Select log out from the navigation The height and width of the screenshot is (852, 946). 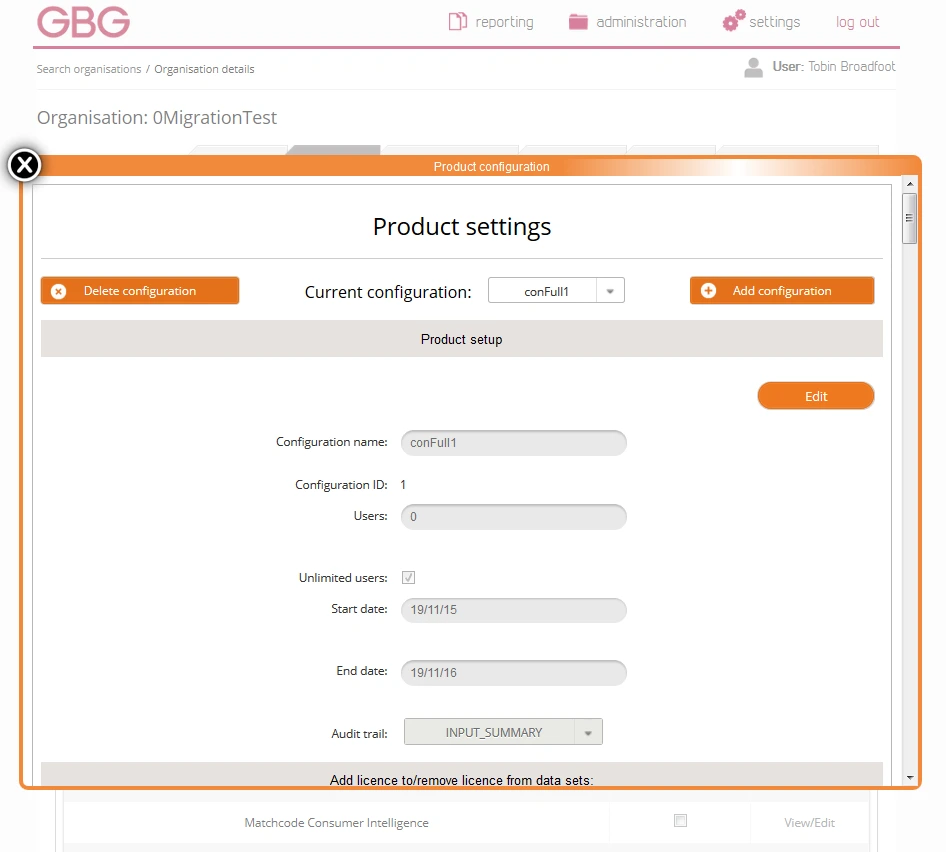coord(857,21)
